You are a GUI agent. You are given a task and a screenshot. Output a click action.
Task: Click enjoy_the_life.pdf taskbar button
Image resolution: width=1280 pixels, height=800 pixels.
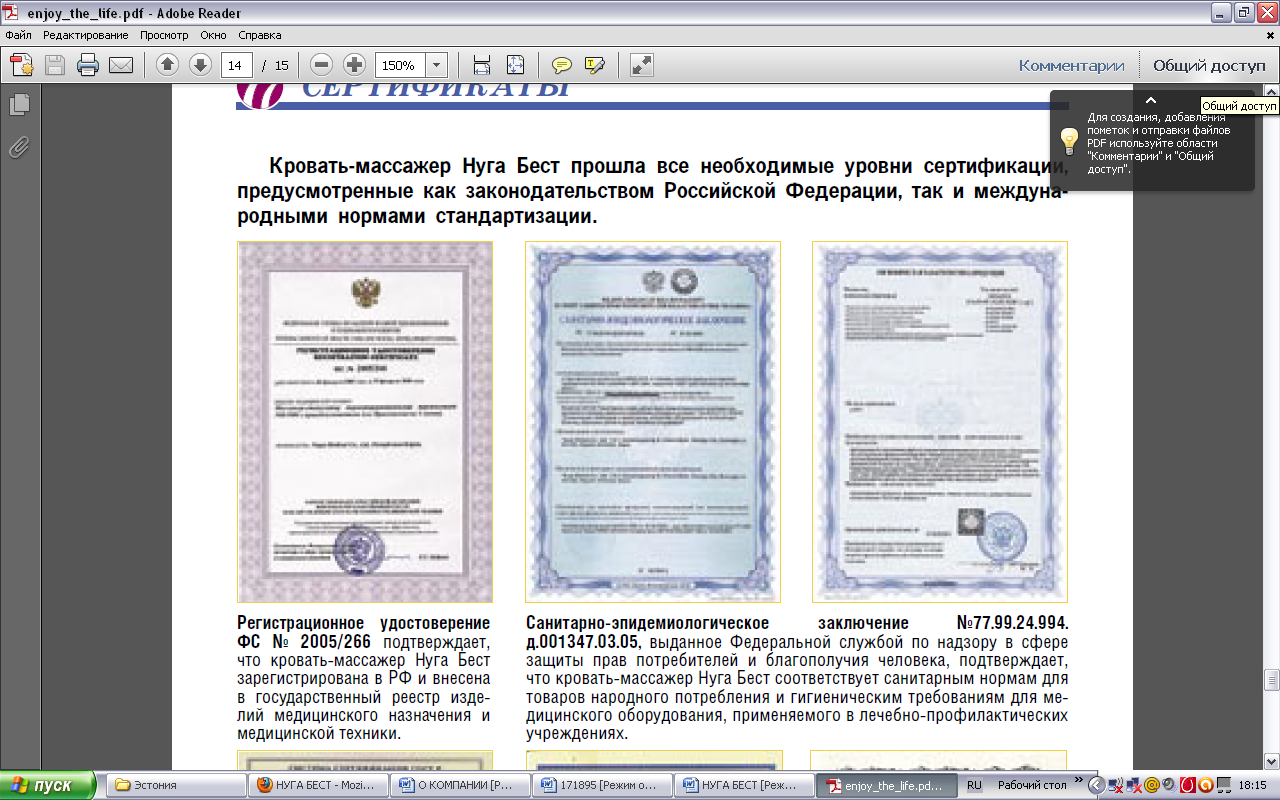[x=886, y=785]
